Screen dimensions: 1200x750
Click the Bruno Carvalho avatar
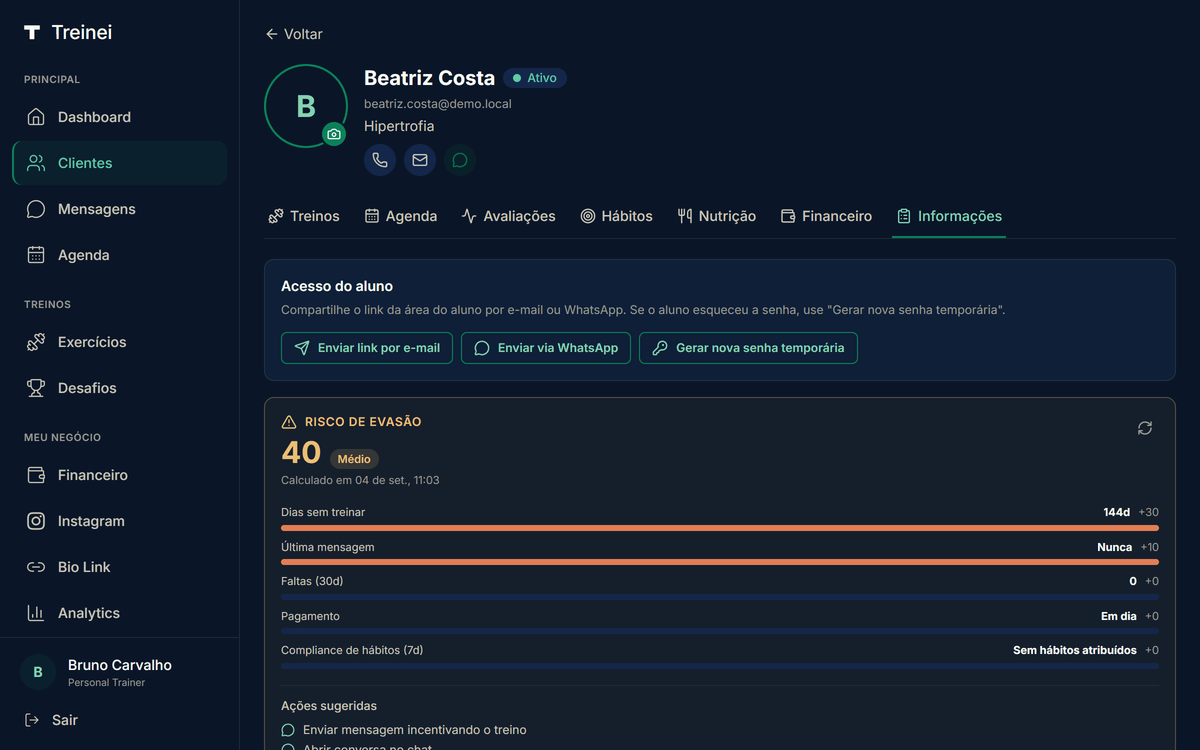(38, 672)
